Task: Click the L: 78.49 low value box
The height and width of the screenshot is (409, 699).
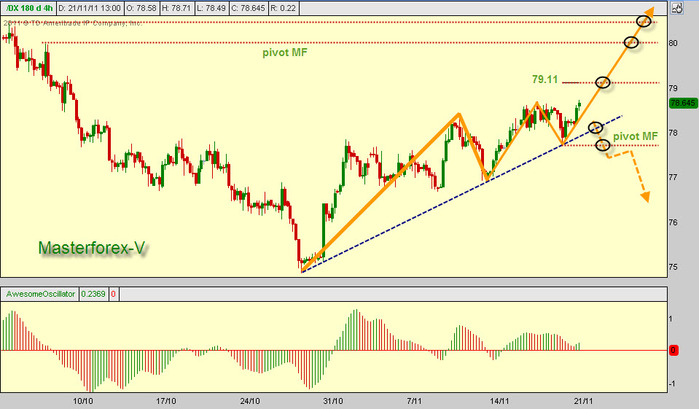Action: (x=212, y=8)
